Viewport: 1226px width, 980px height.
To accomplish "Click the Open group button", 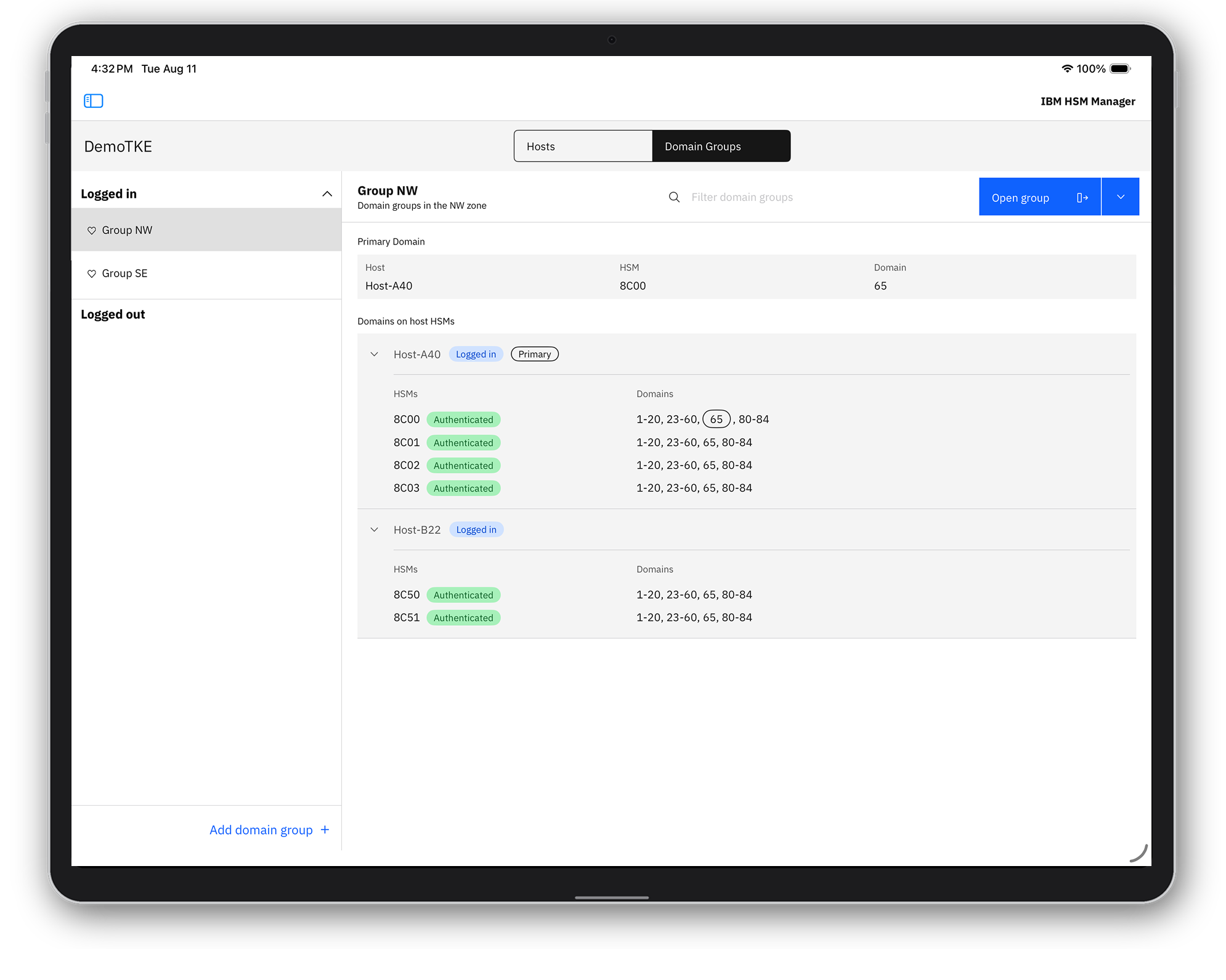I will coord(1040,196).
